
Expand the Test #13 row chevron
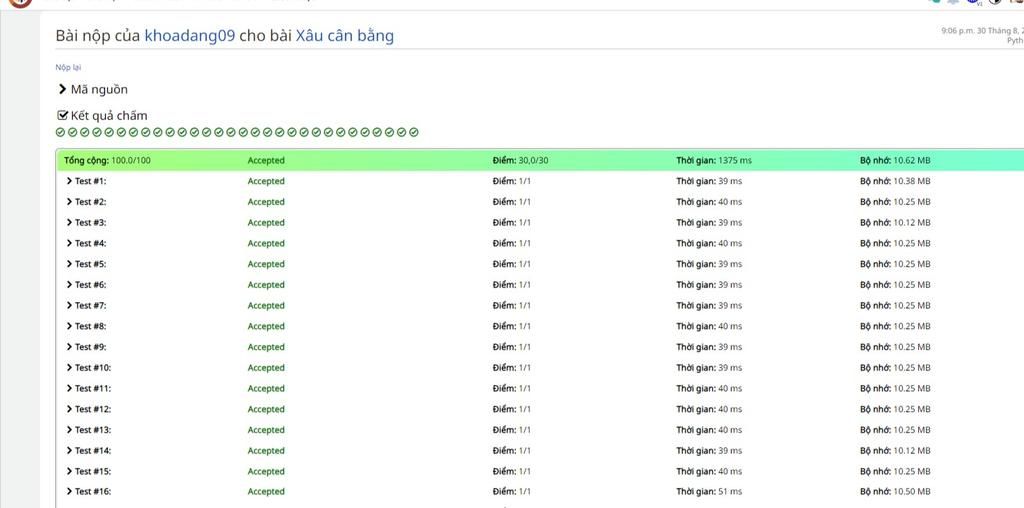click(x=69, y=430)
